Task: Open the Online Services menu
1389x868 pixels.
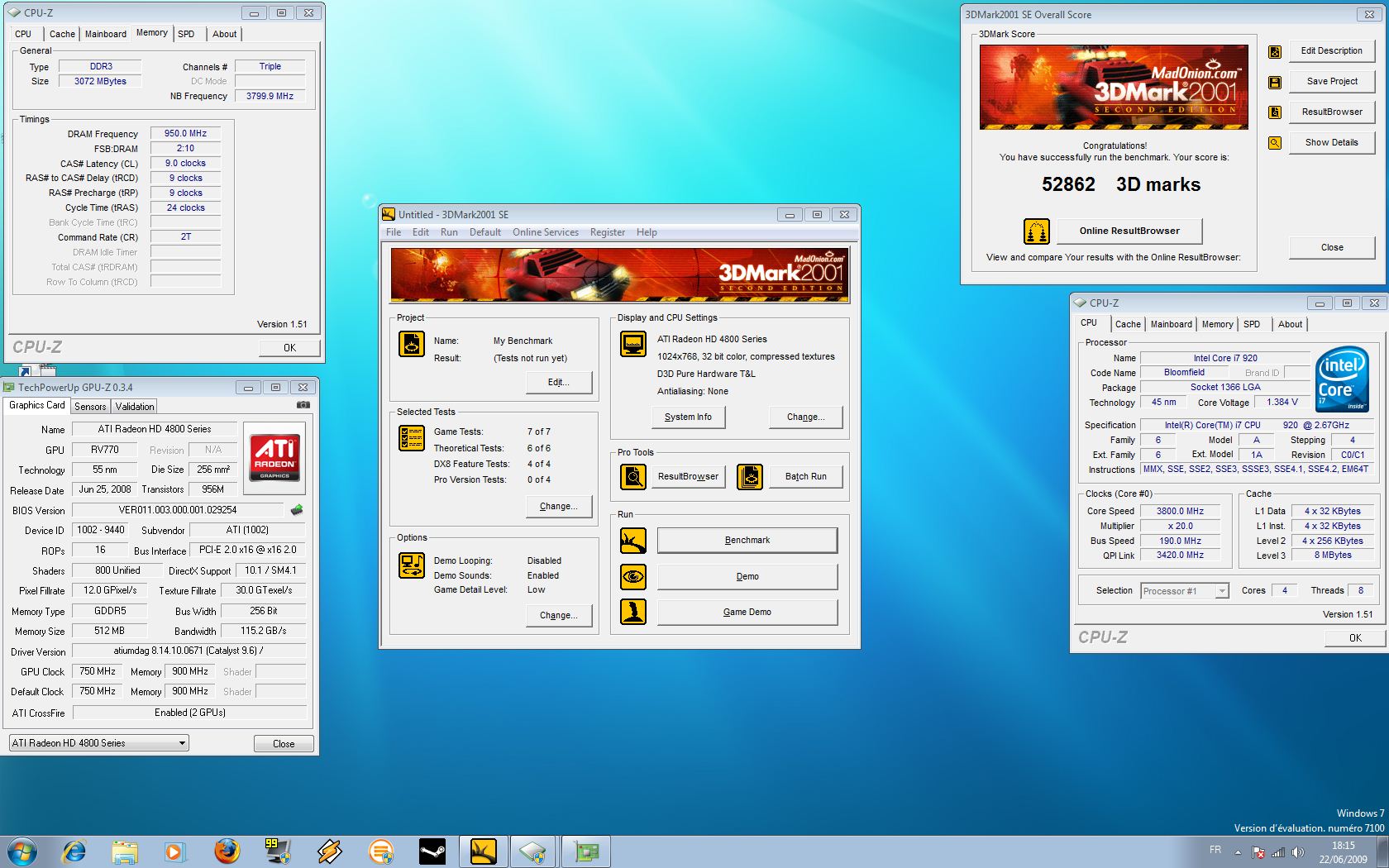Action: 546,232
